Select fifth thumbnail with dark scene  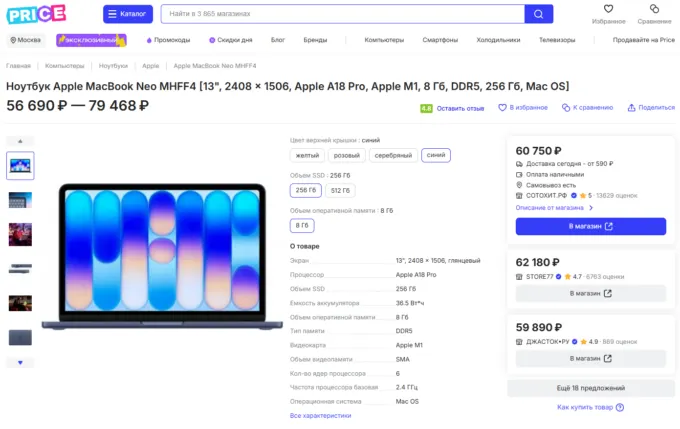pos(20,303)
